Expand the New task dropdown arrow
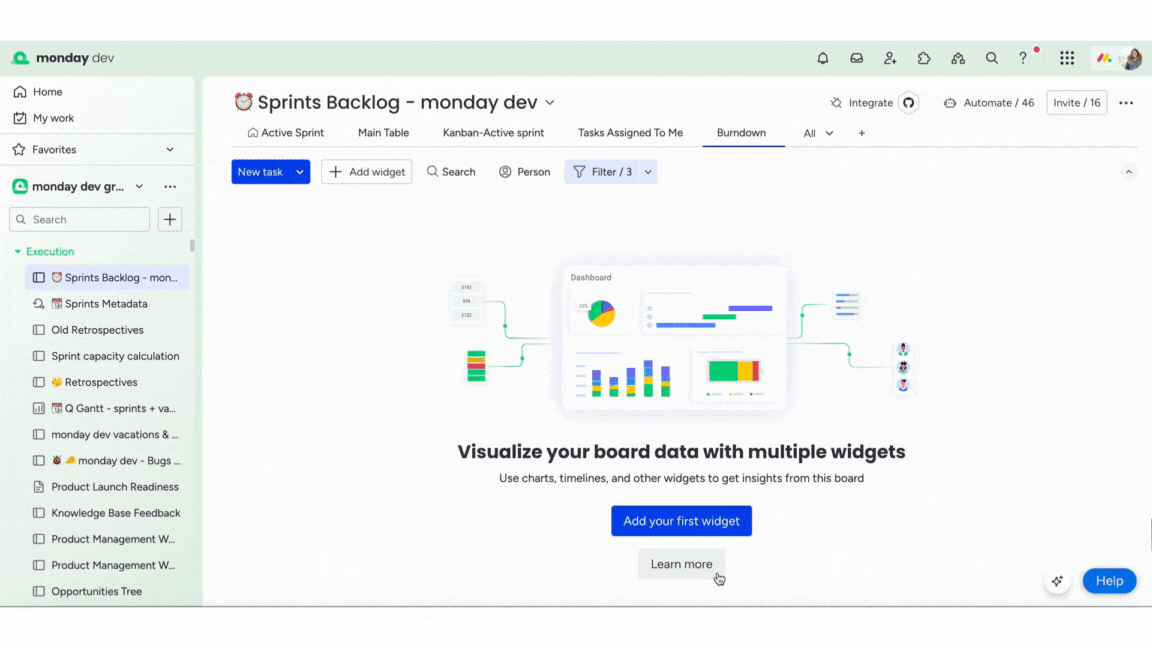Screen dimensions: 1152x648 (x=299, y=172)
